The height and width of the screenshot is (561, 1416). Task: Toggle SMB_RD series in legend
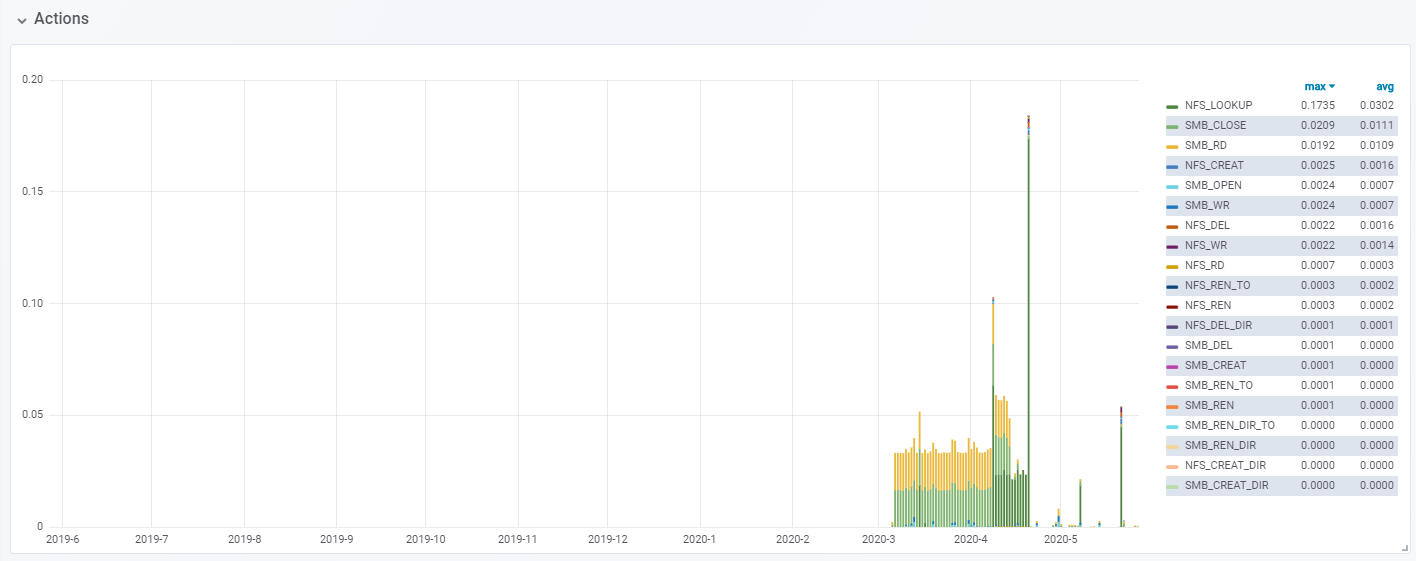[1204, 145]
